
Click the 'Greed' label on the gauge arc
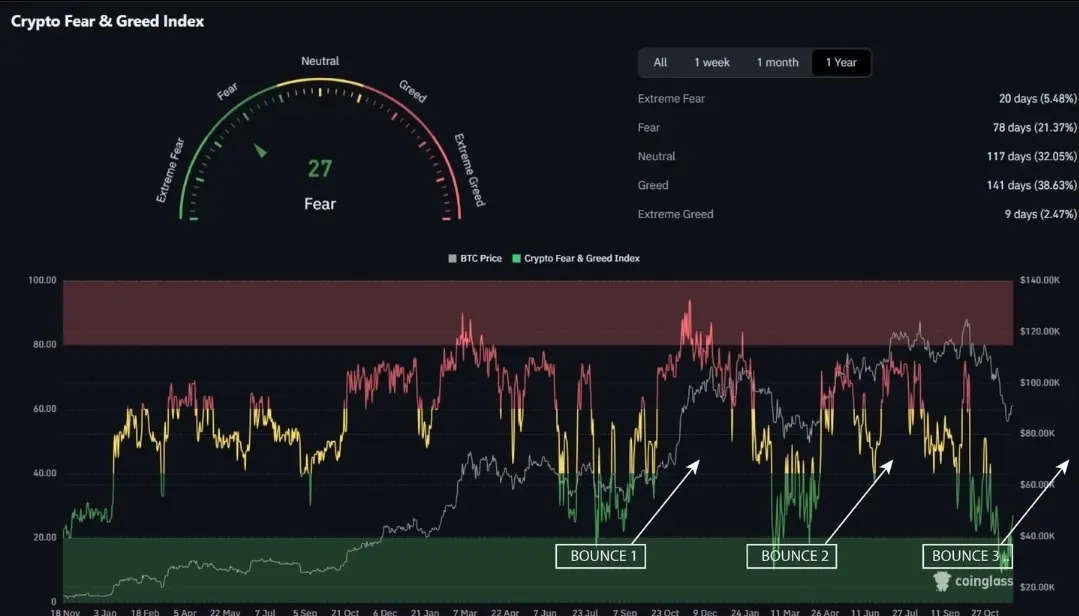412,91
